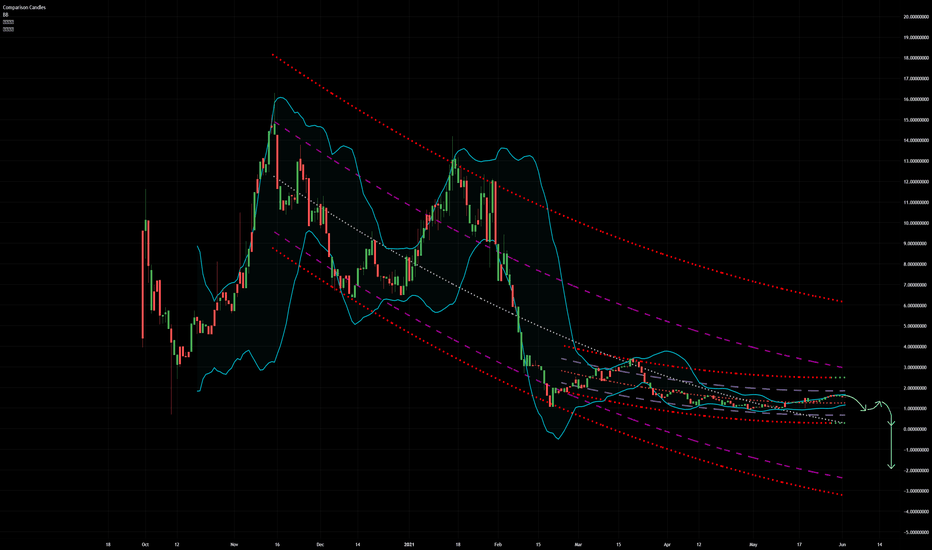Click the 20.00000000 price axis label
The width and height of the screenshot is (932, 550).
(915, 17)
